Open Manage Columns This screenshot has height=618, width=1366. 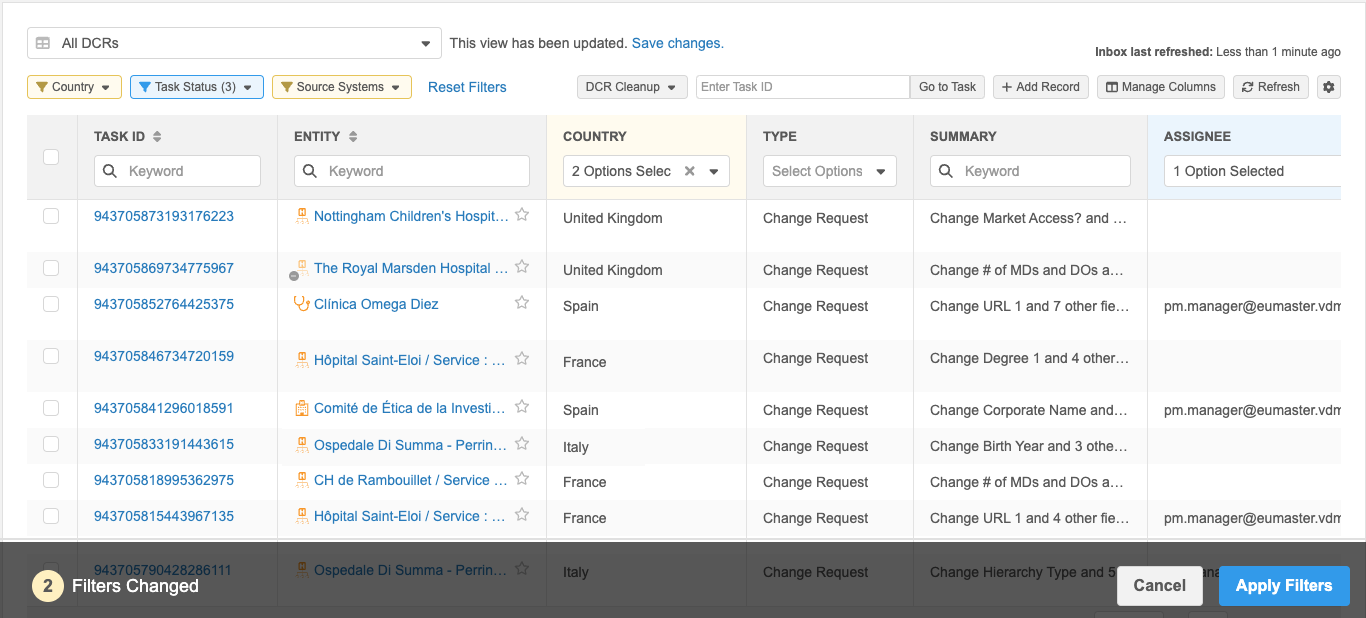coord(1161,87)
